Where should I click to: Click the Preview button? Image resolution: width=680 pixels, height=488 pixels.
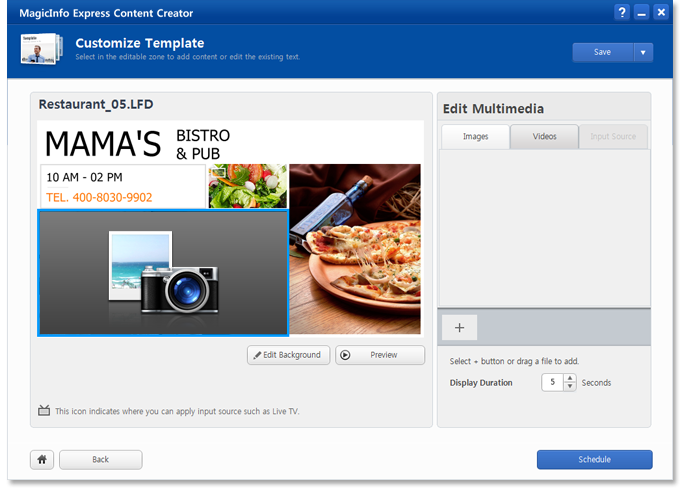coord(380,355)
